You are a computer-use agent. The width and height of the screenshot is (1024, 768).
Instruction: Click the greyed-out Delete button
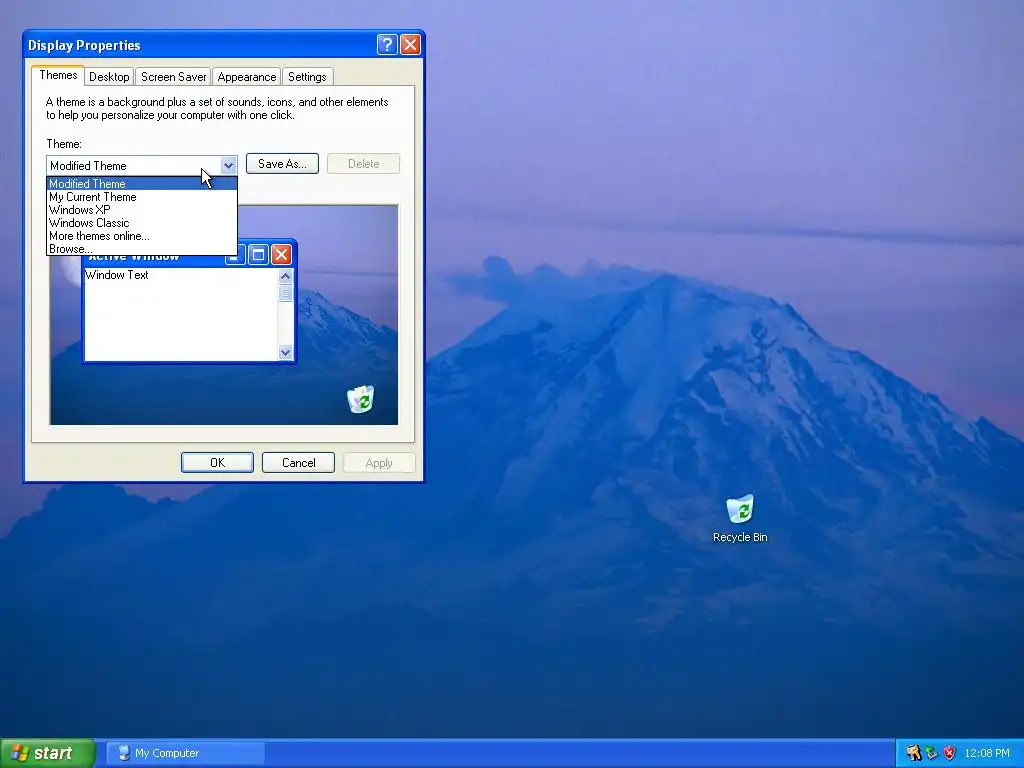coord(363,164)
